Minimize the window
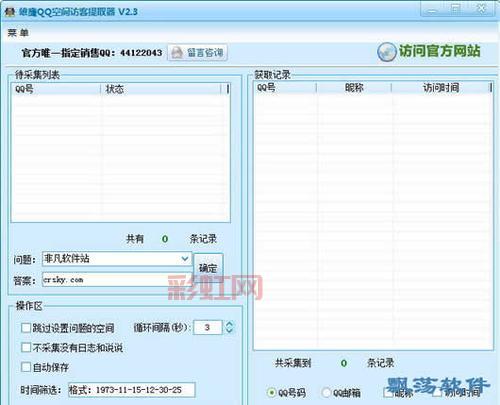The height and width of the screenshot is (405, 500). click(x=432, y=10)
